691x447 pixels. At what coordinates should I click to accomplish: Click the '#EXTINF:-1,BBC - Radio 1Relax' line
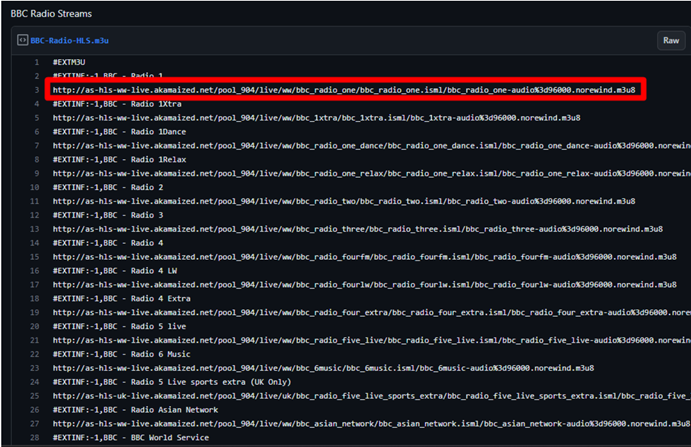tap(119, 160)
